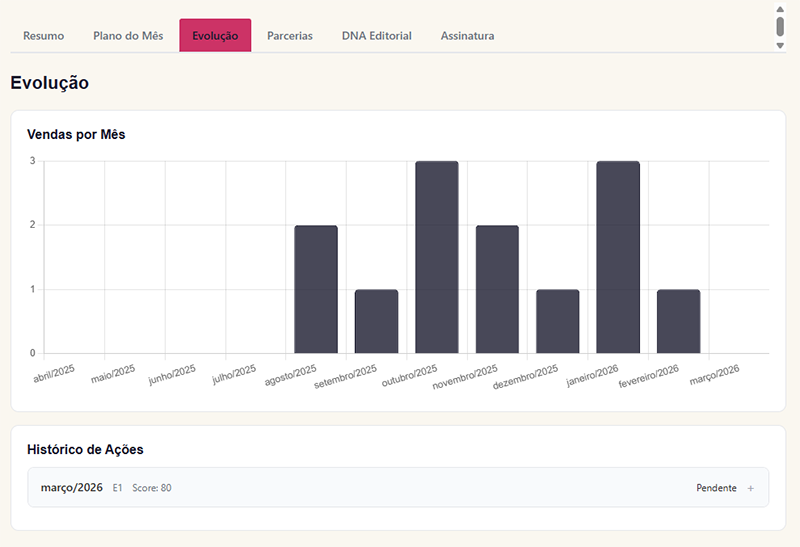Click the scrollbar down arrow

tap(780, 45)
